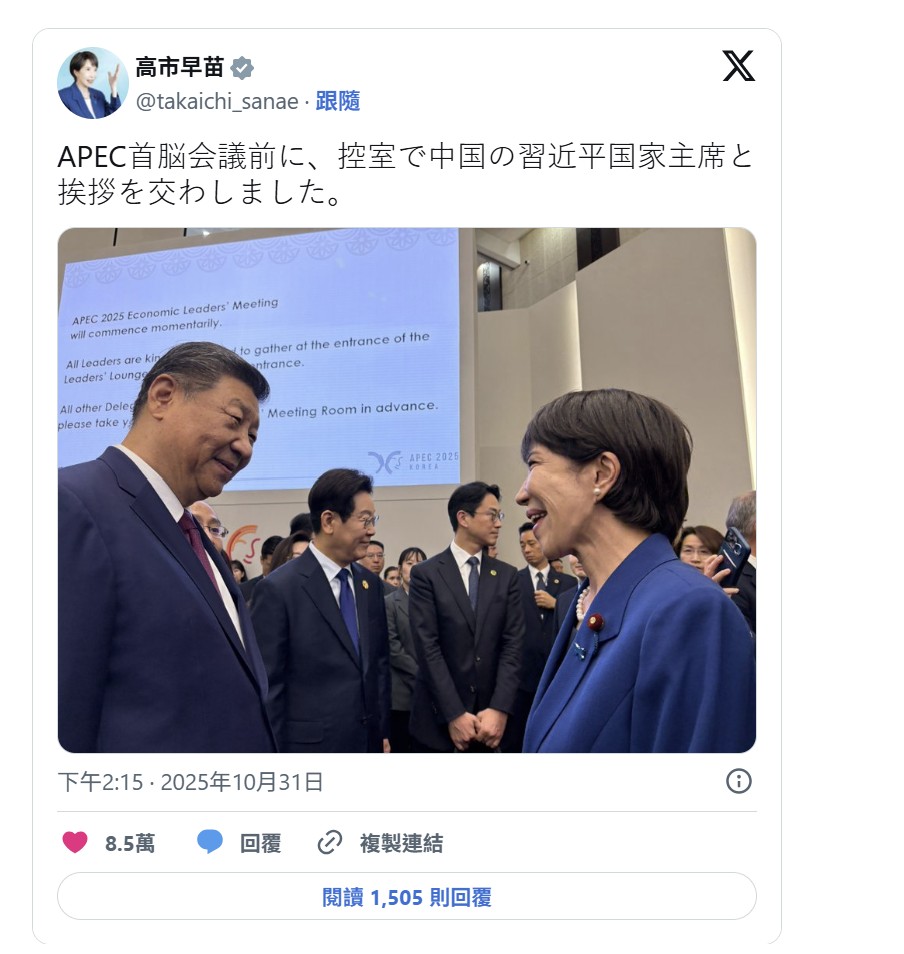Open 閱讀 1,505 則回覆 replies button

coord(407,897)
